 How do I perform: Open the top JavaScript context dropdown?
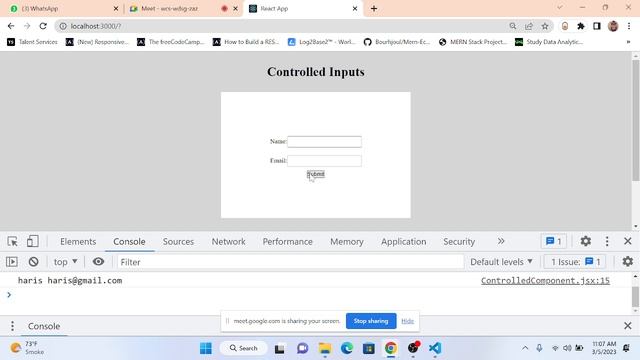tap(65, 262)
